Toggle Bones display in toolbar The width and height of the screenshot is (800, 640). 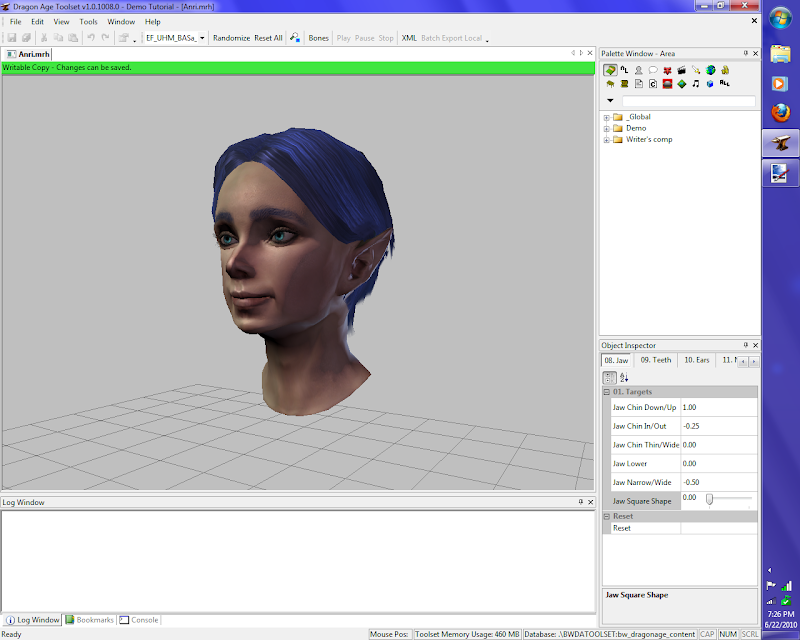point(318,38)
